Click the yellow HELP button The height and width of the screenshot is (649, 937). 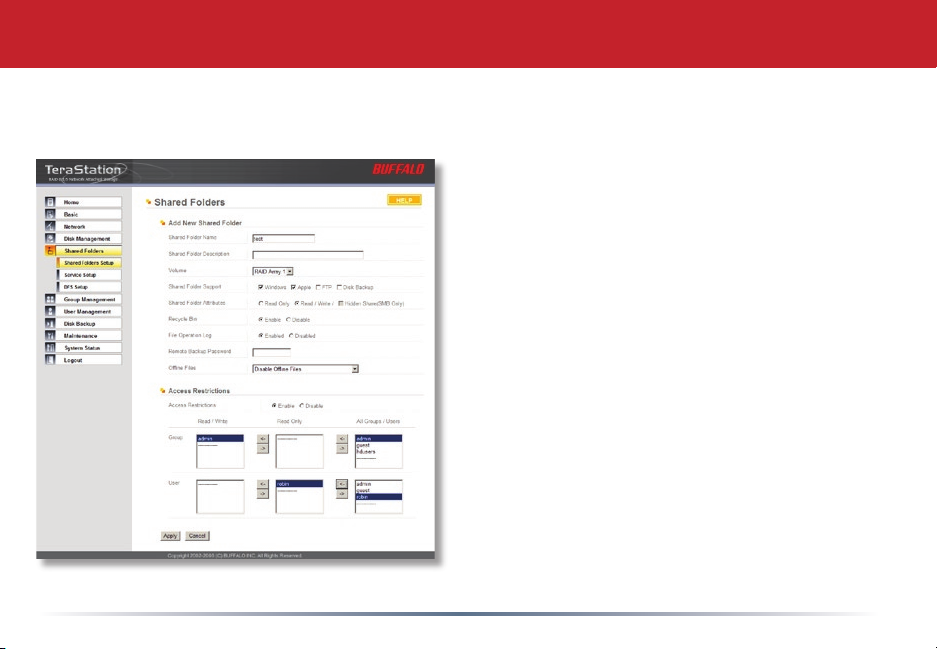[x=404, y=200]
